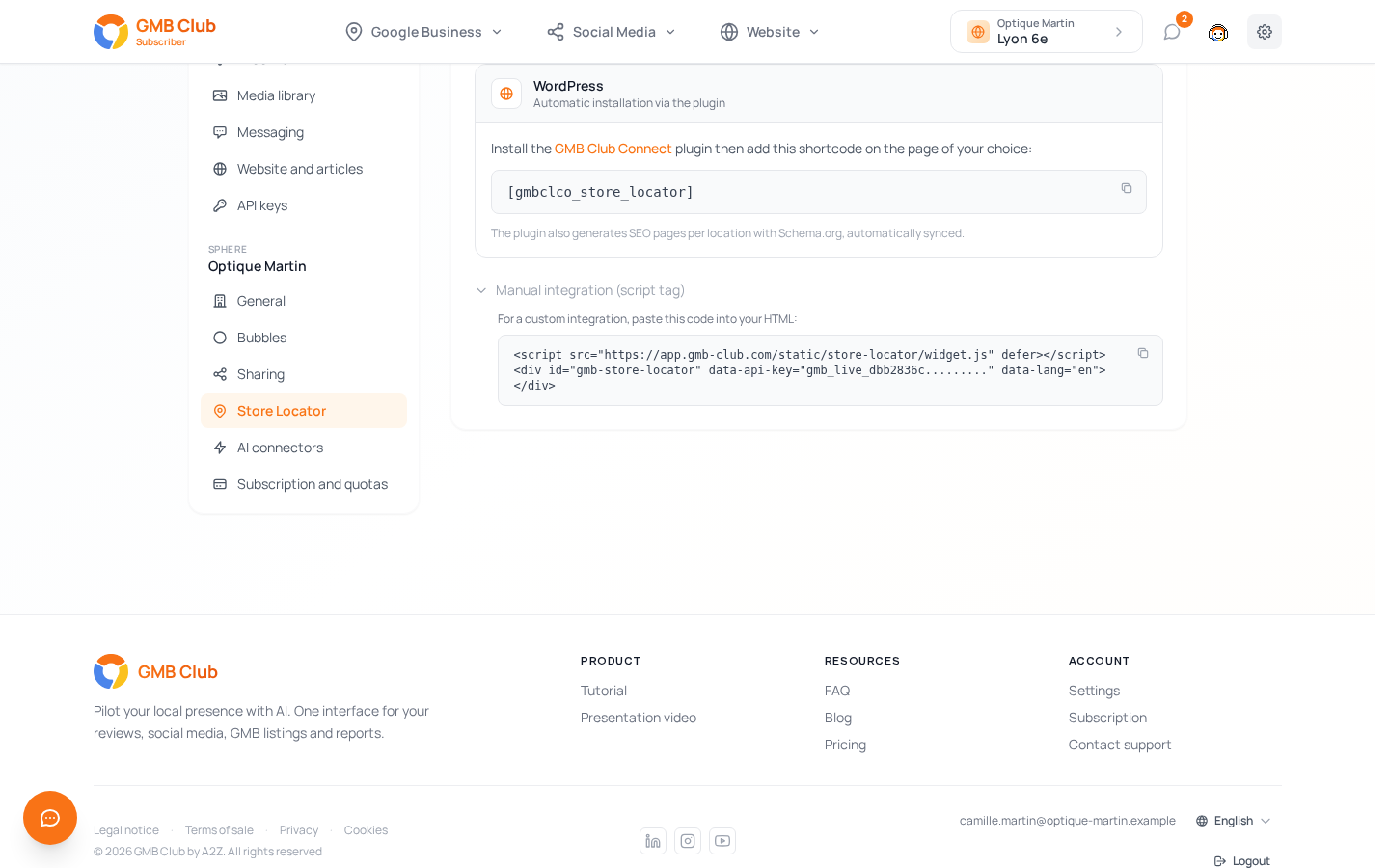This screenshot has height=868, width=1389.
Task: Open the Blog link
Action: 838,718
